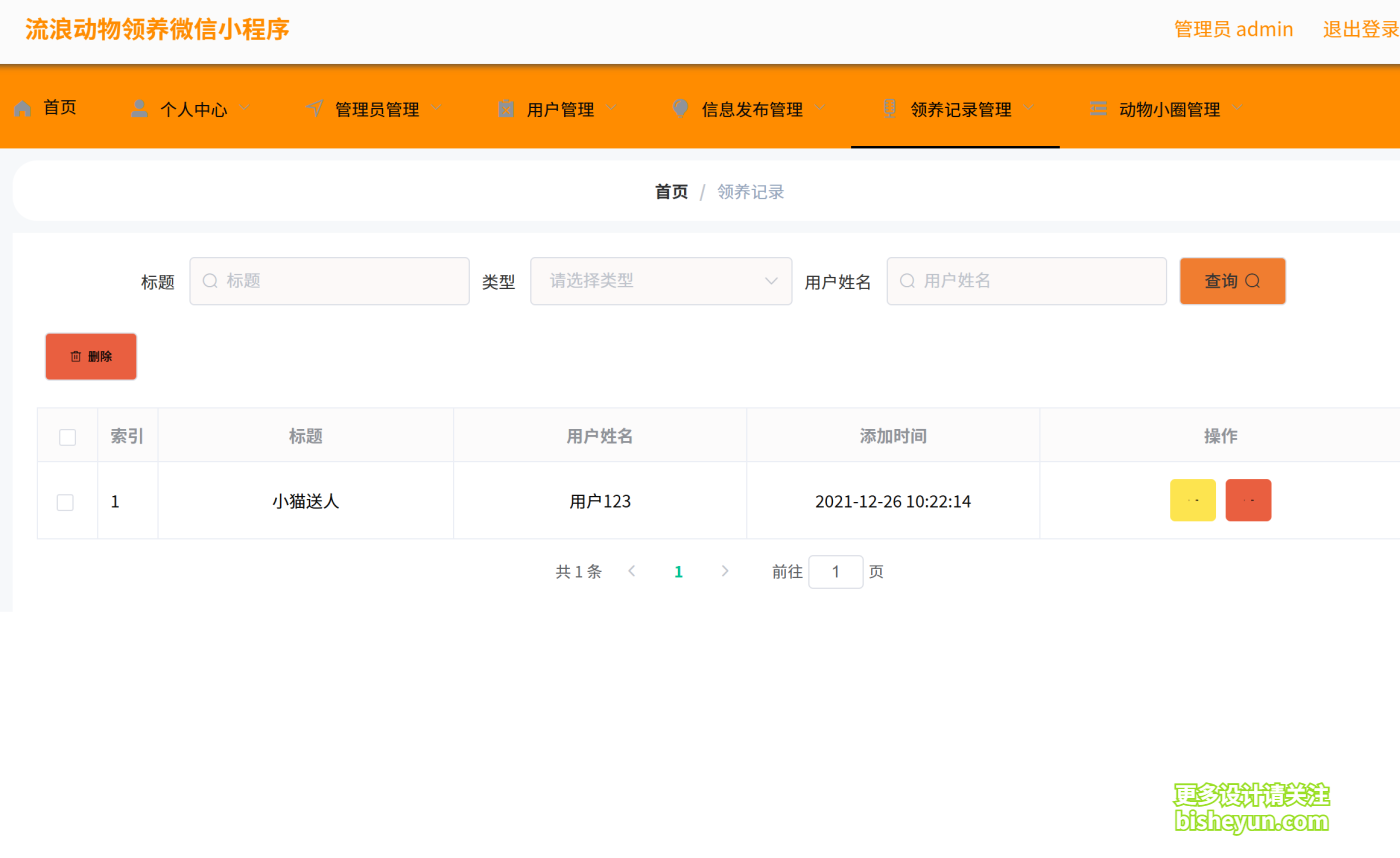This screenshot has height=858, width=1400.
Task: Click the phone icon beside 领养记录管理
Action: pos(888,107)
